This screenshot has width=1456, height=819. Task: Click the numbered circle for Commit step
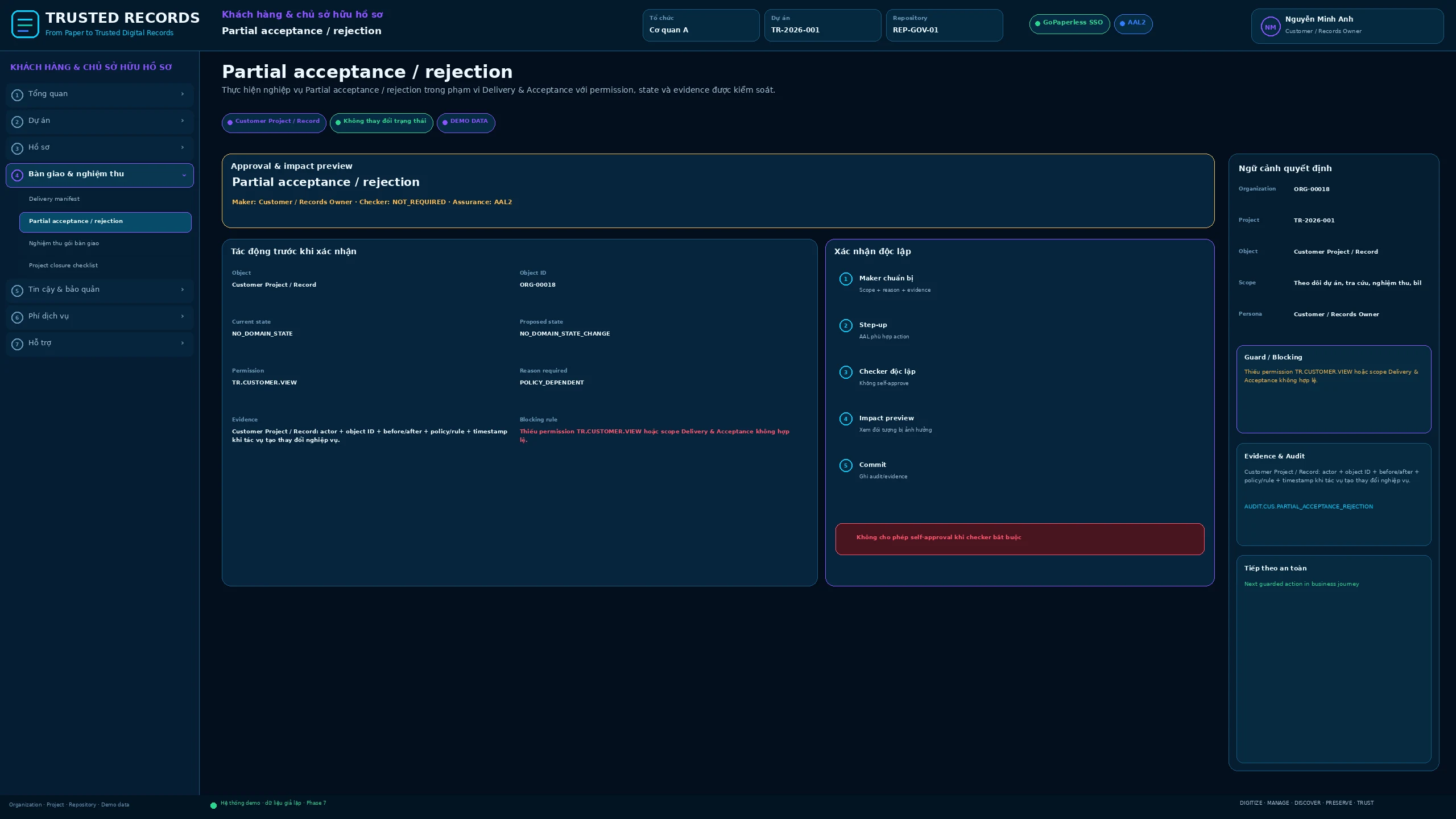tap(846, 465)
